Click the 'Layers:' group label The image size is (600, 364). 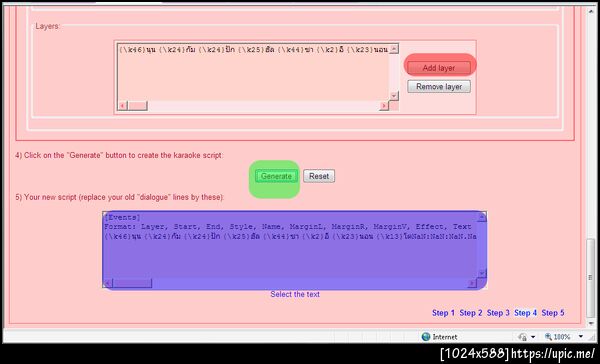tap(47, 26)
